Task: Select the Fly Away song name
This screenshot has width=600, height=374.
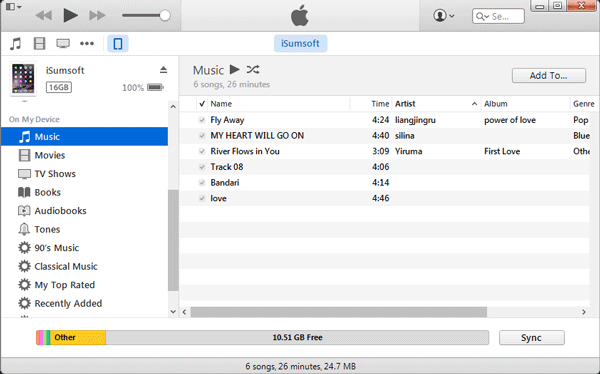Action: [x=227, y=120]
